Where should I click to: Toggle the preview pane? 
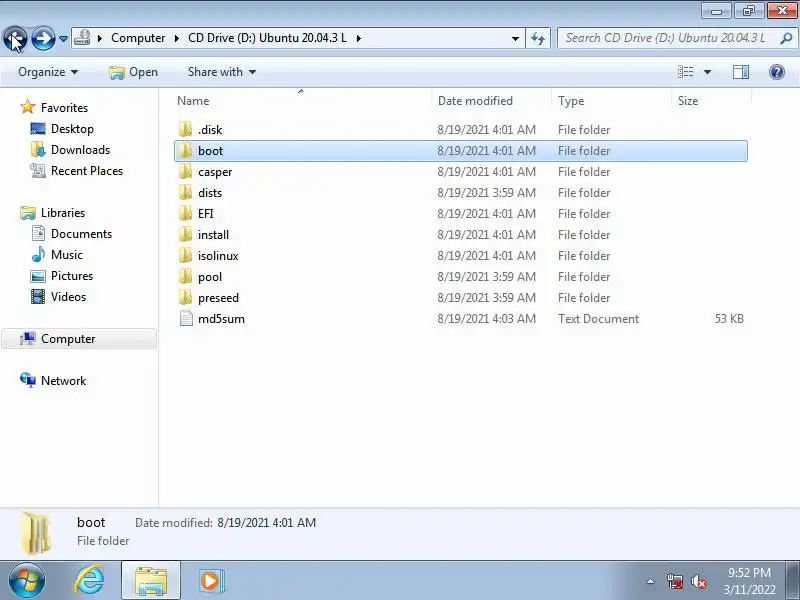point(741,72)
